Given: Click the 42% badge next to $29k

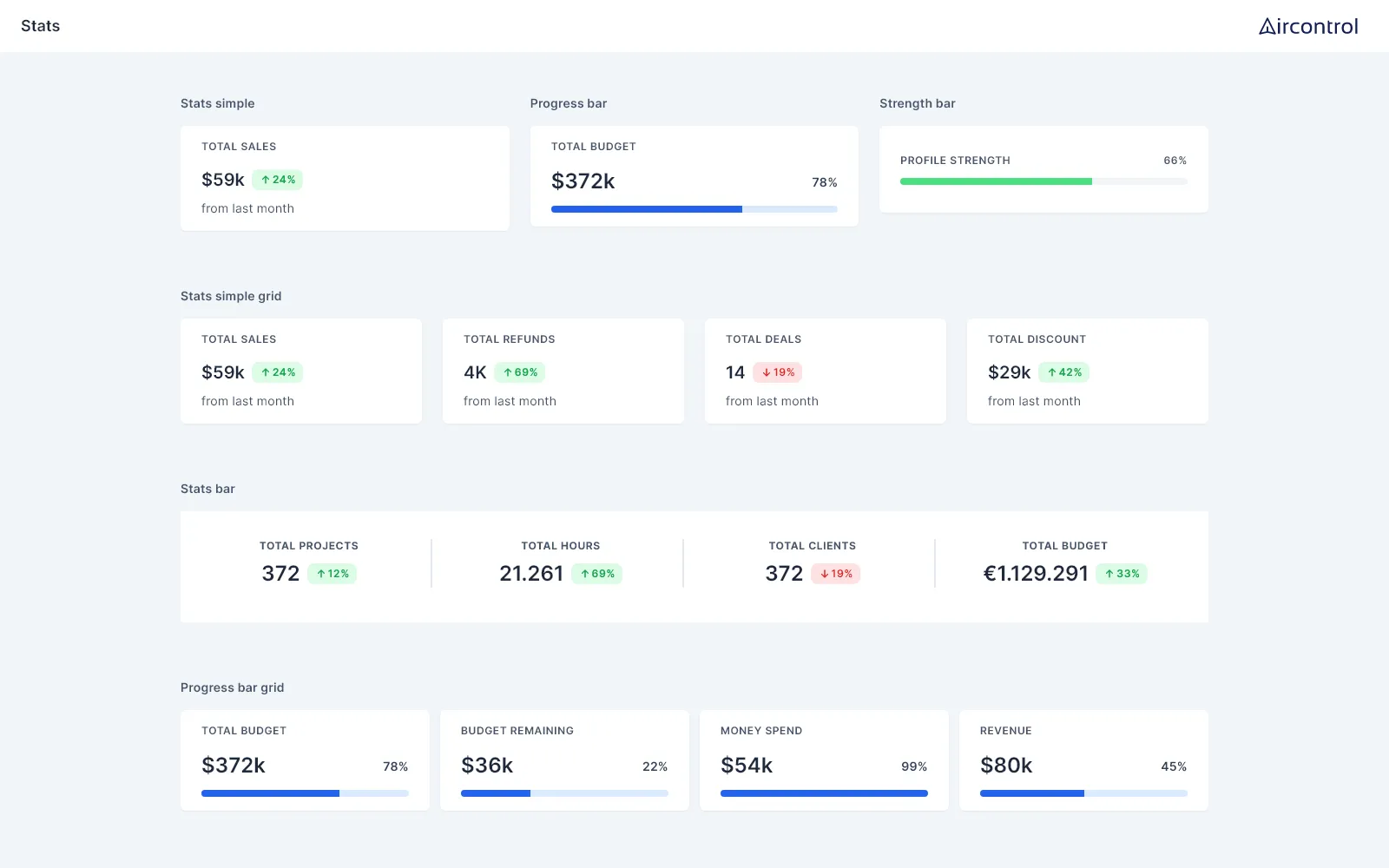Looking at the screenshot, I should (1064, 372).
